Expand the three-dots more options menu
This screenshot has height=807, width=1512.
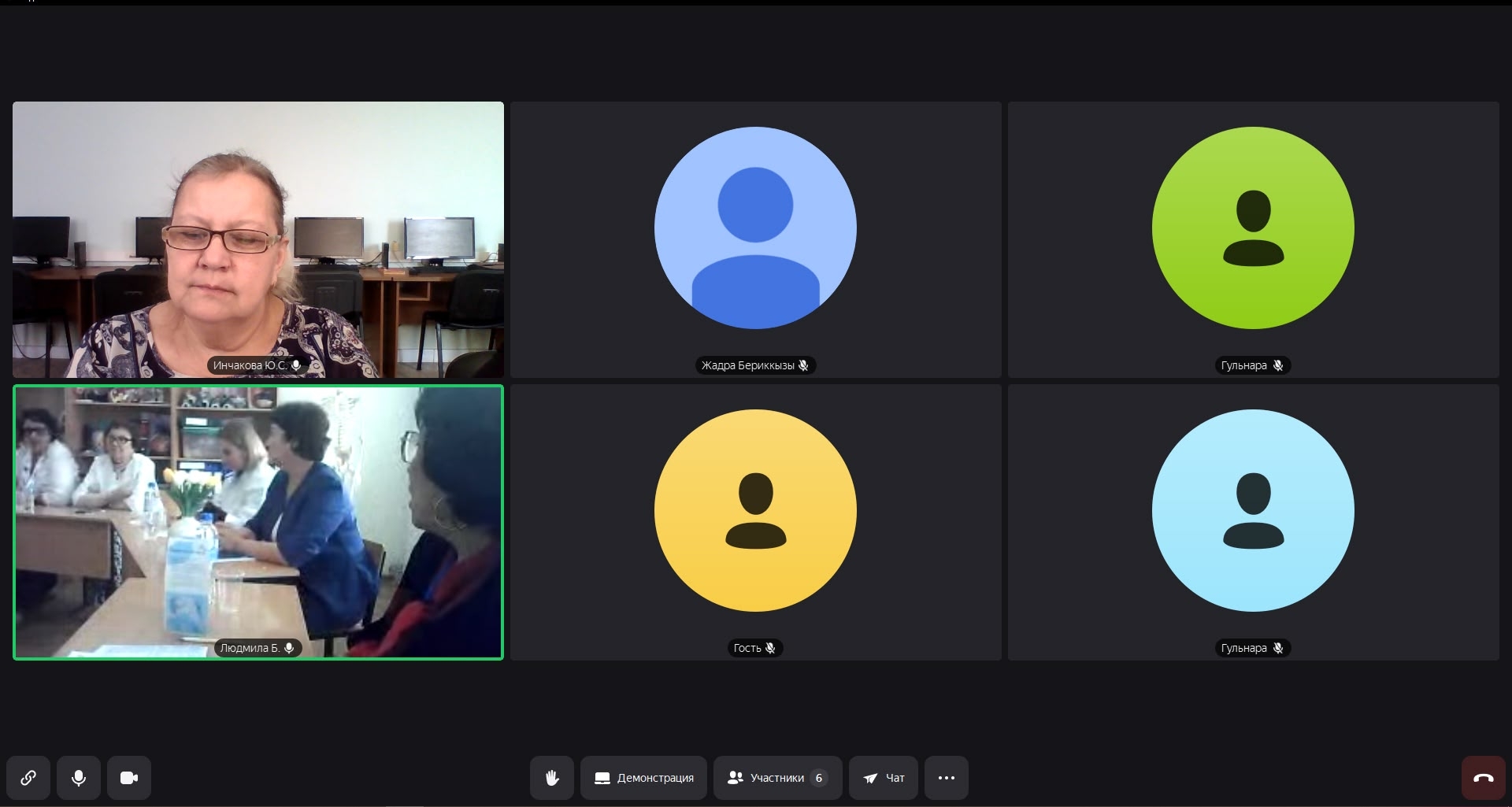coord(947,778)
